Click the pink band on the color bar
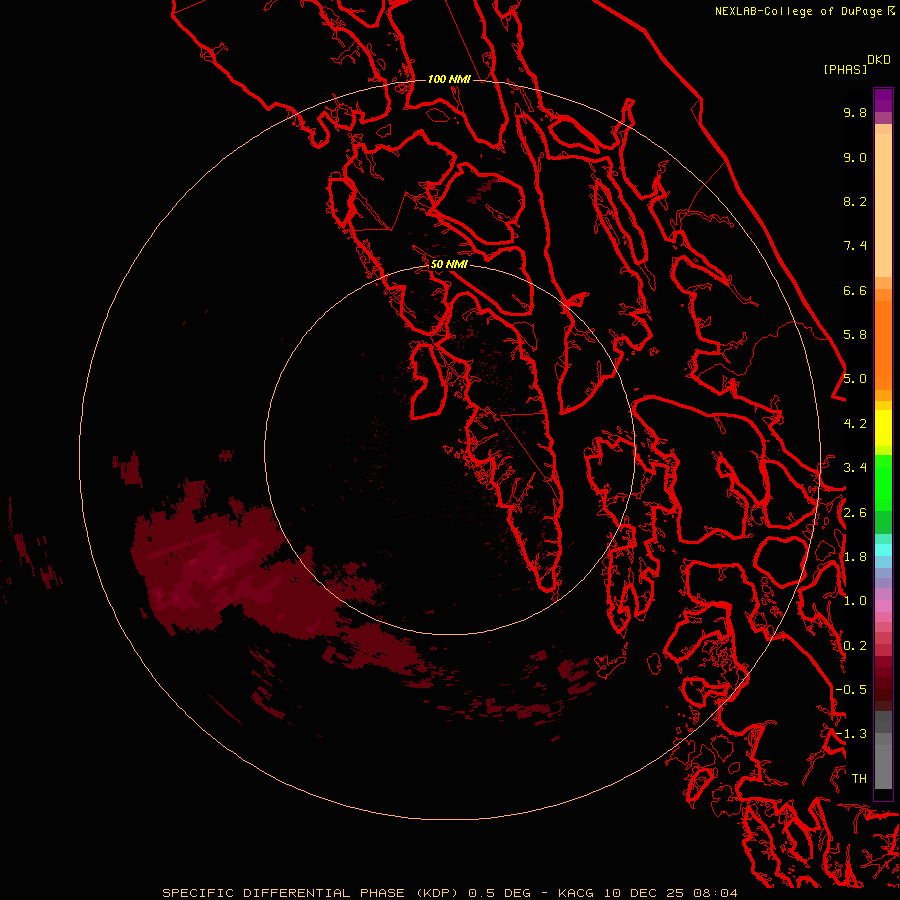This screenshot has height=900, width=900. point(883,606)
